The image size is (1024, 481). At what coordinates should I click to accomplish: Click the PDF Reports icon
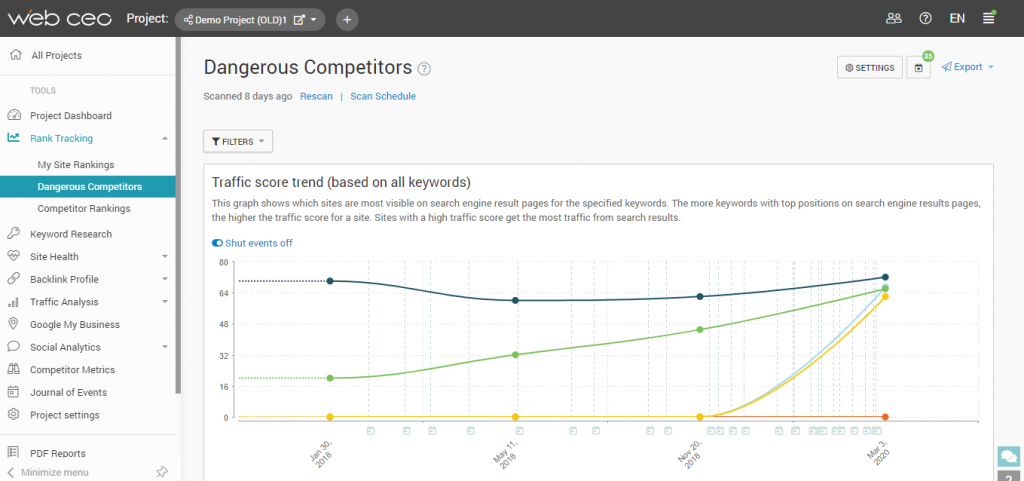pos(14,452)
